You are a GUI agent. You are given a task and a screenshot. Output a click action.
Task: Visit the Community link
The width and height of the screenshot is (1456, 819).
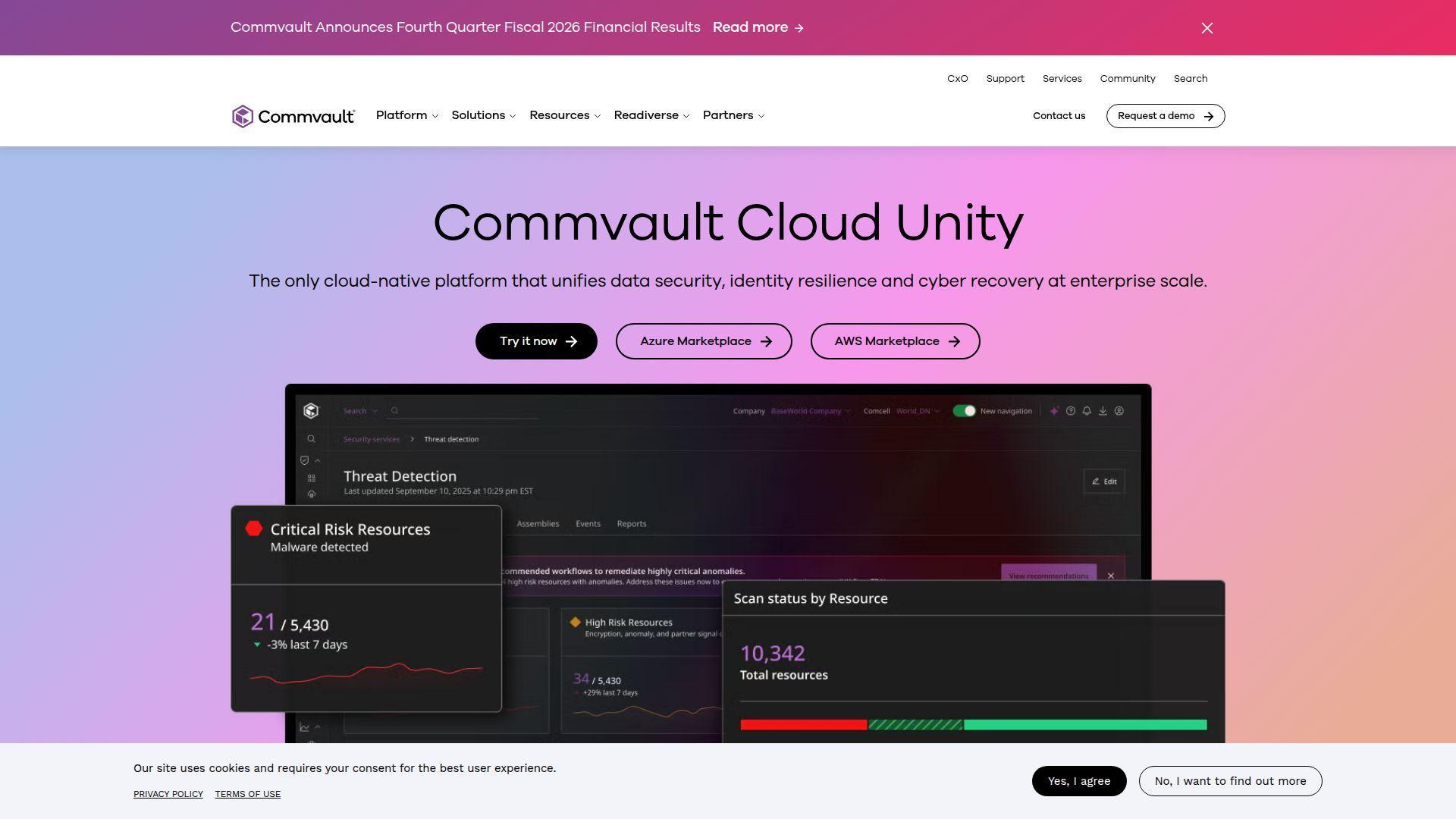(1128, 79)
